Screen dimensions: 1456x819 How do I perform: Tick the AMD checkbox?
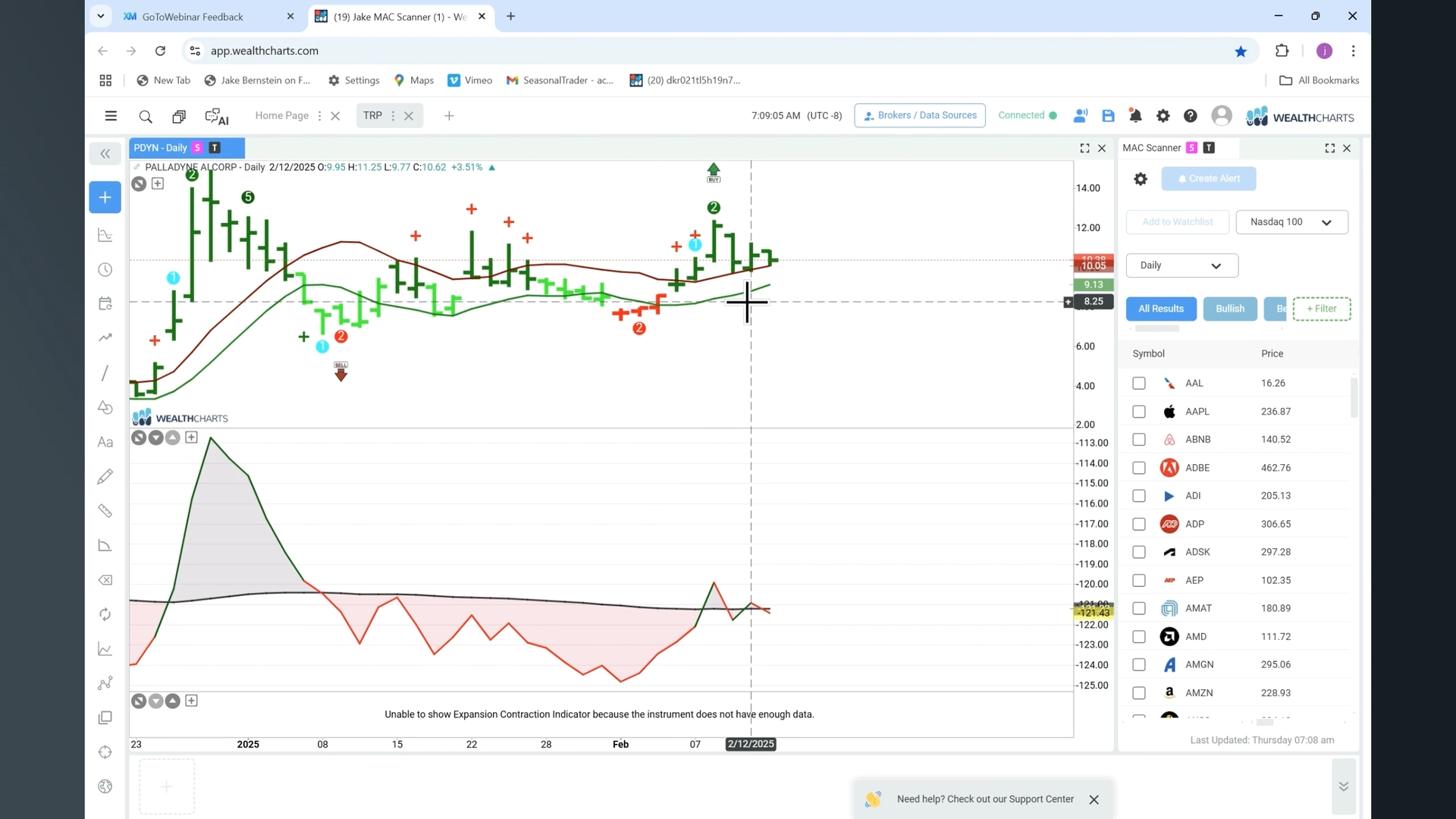pos(1139,637)
